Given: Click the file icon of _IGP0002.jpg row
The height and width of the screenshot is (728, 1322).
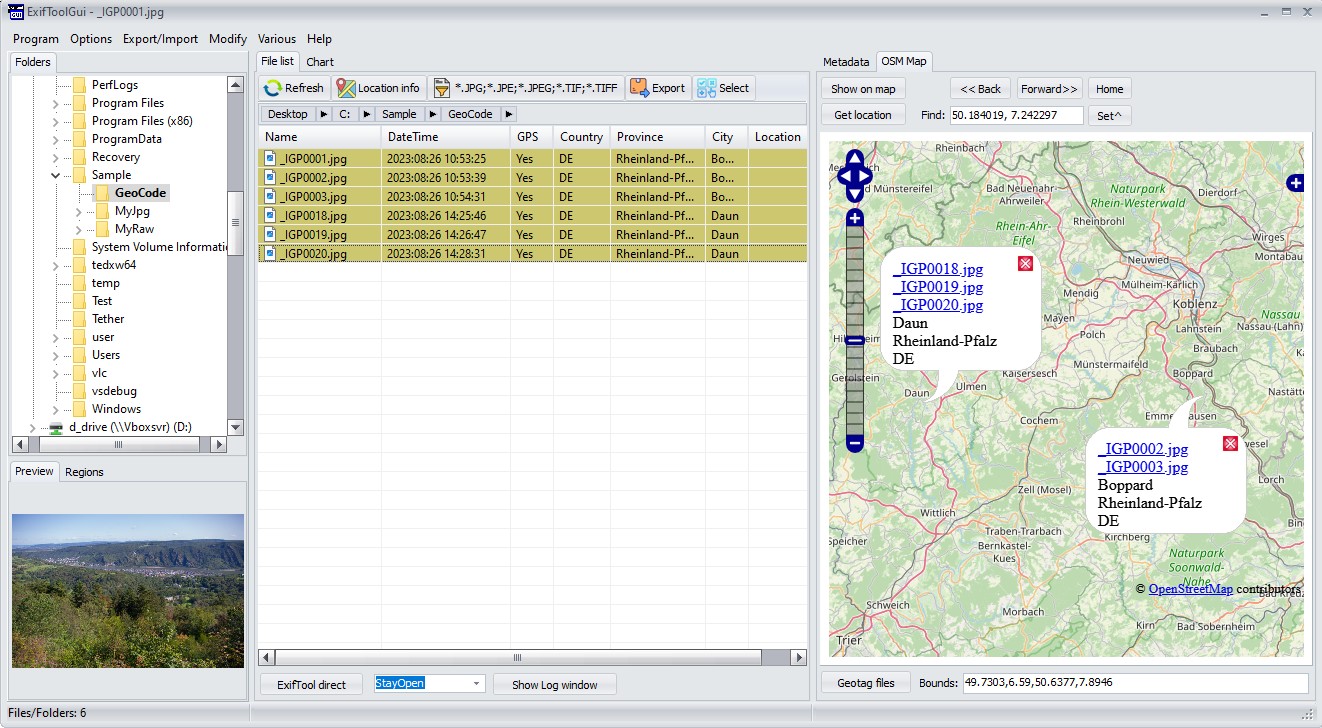Looking at the screenshot, I should point(269,177).
